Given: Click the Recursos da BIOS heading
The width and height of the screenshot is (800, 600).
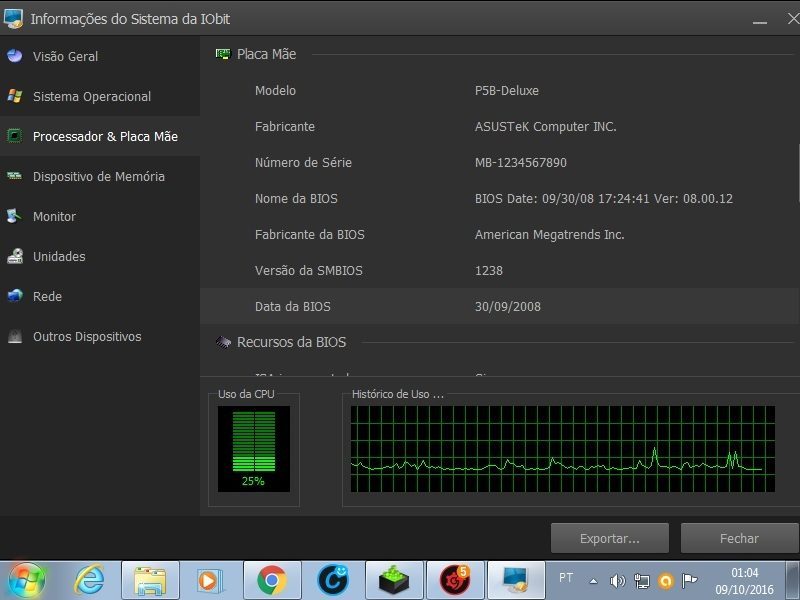Looking at the screenshot, I should click(x=291, y=342).
